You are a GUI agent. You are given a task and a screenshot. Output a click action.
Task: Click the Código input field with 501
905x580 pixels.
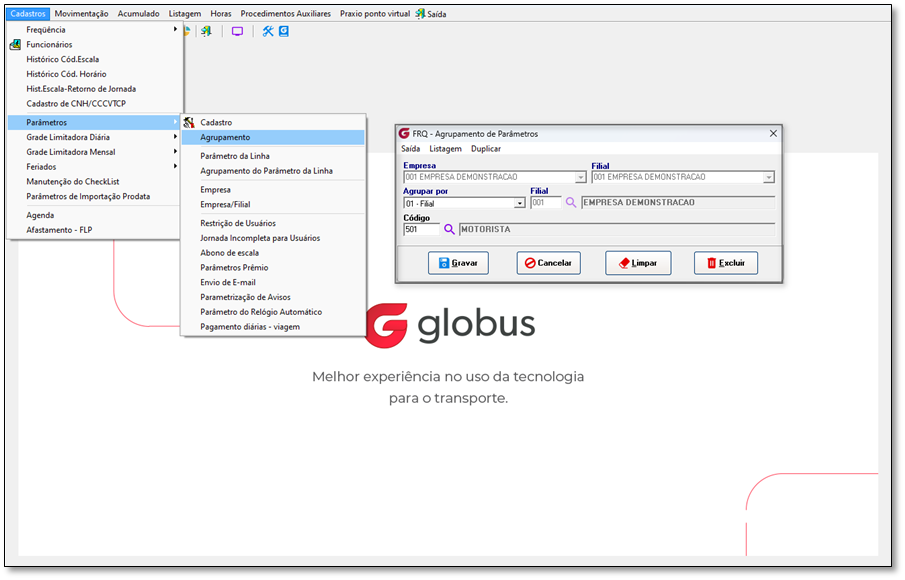(x=422, y=229)
